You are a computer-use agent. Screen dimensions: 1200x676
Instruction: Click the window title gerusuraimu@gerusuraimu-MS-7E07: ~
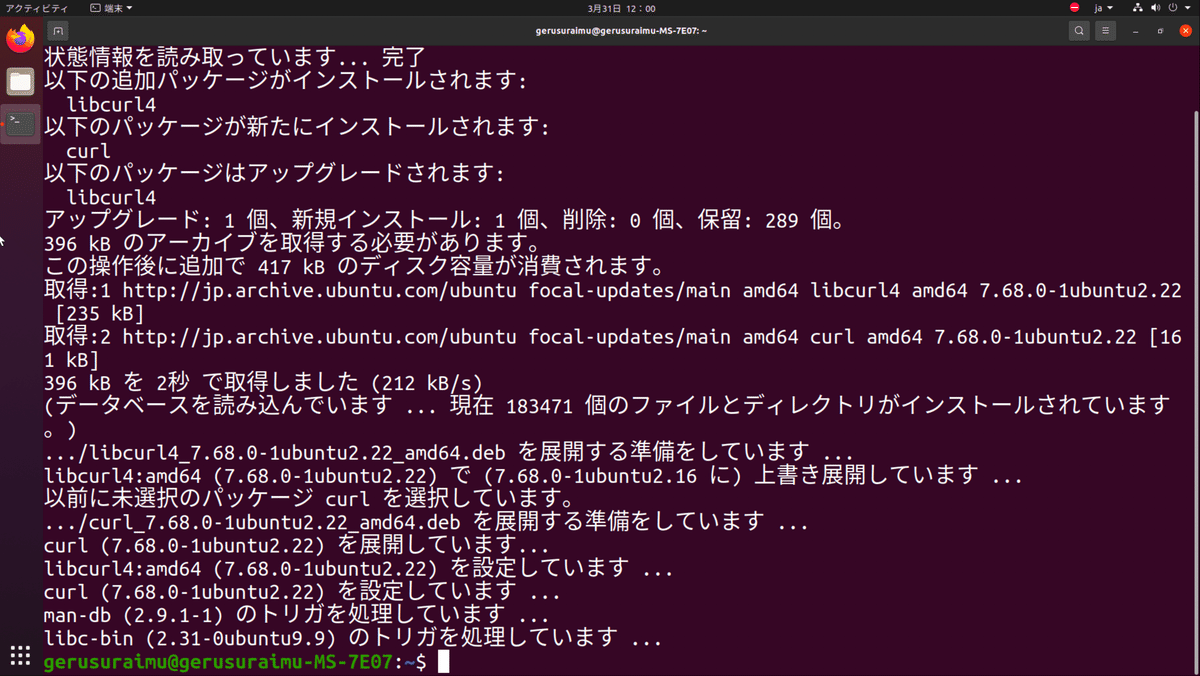pos(623,31)
